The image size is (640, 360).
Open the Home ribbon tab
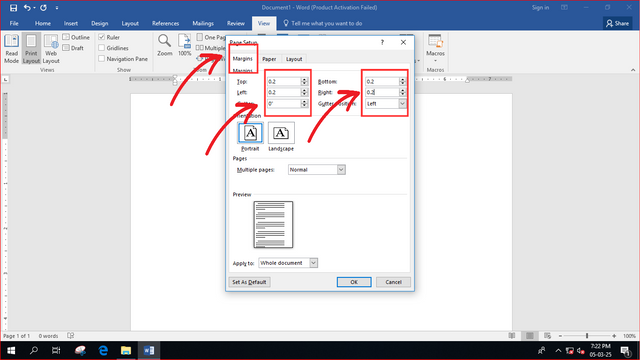(43, 23)
